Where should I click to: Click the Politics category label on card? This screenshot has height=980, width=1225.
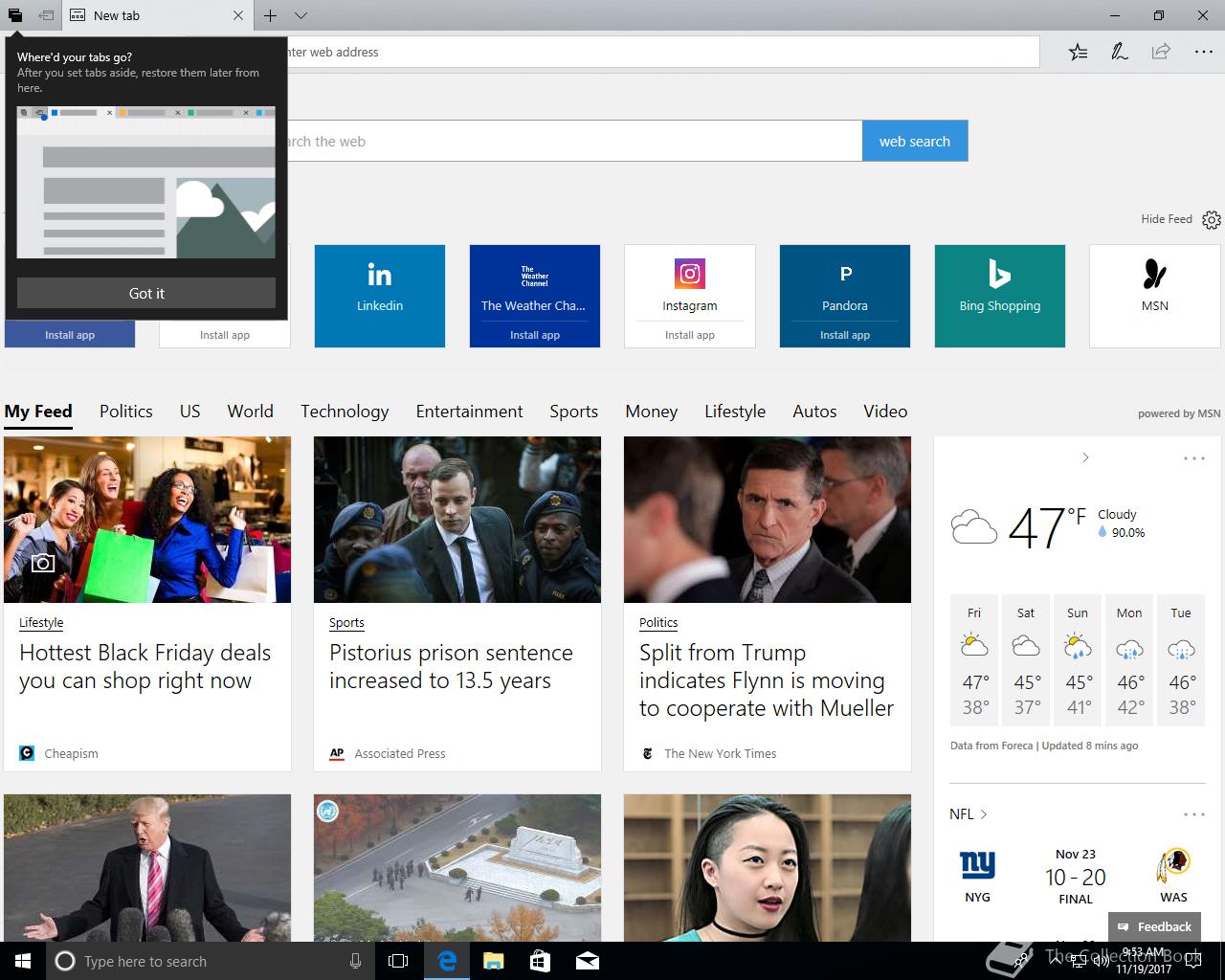coord(658,622)
